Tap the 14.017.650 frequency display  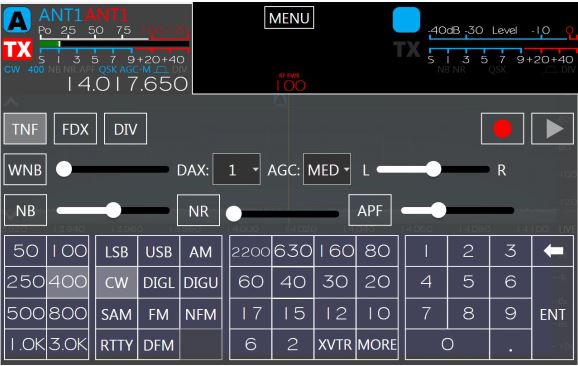[x=127, y=84]
